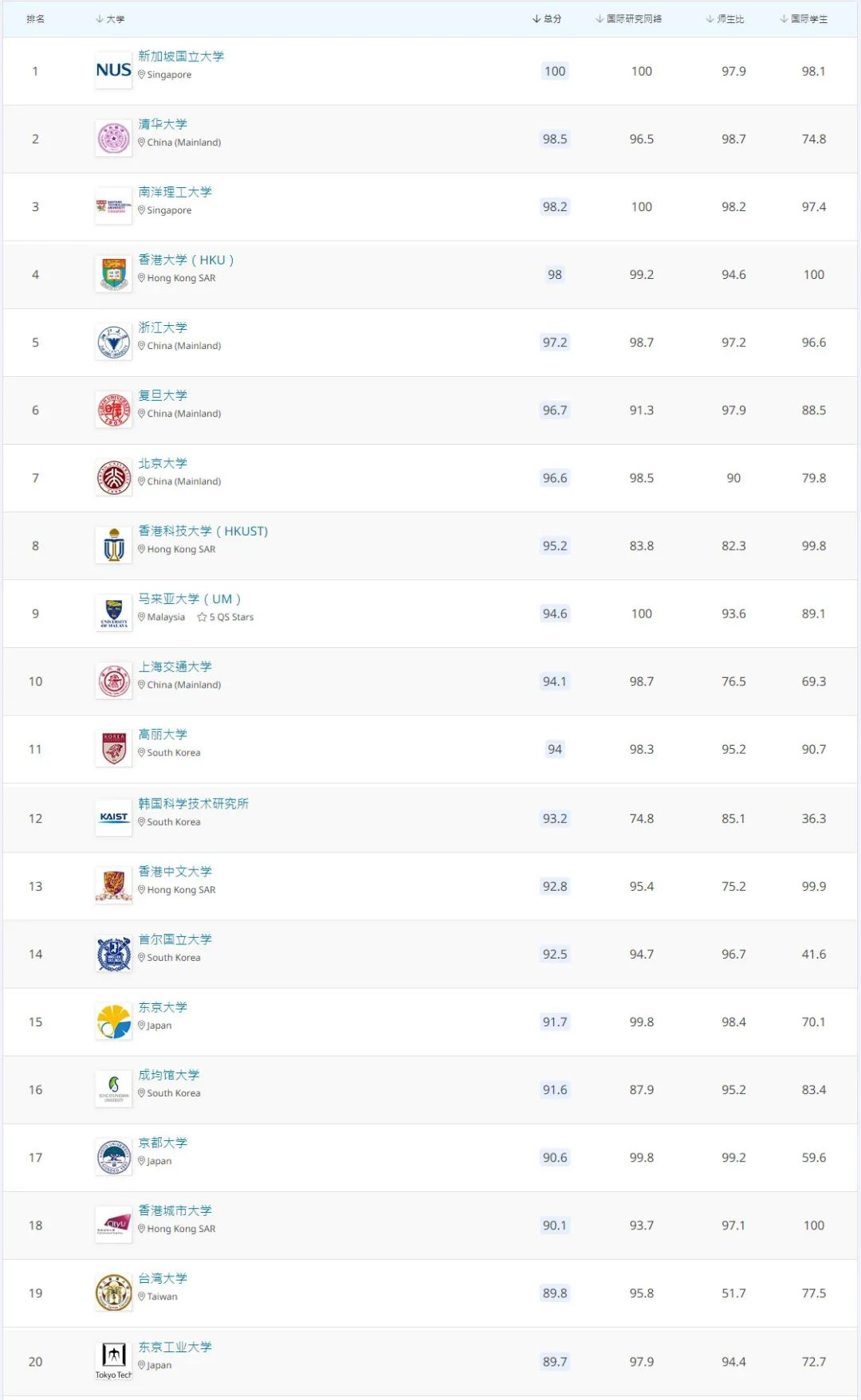Click the HKU crest logo
This screenshot has width=861, height=1400.
pos(113,274)
